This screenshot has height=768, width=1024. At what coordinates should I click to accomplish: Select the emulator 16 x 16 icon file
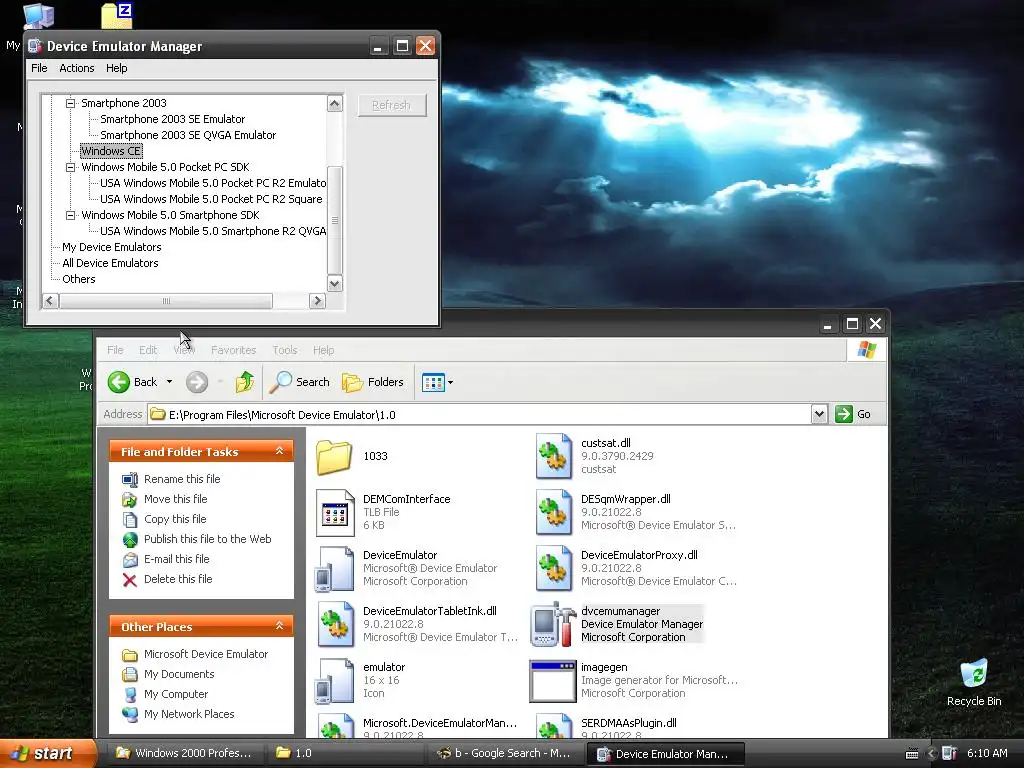pyautogui.click(x=334, y=681)
